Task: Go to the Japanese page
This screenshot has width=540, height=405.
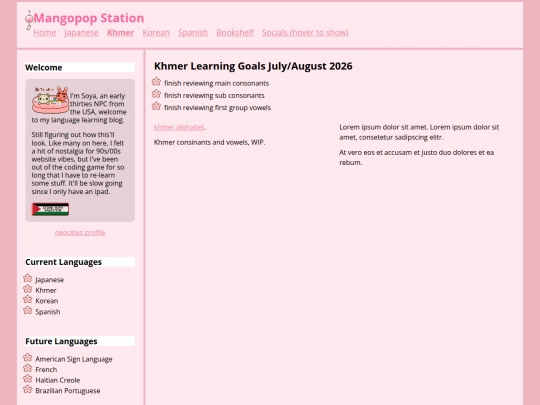Action: 82,33
